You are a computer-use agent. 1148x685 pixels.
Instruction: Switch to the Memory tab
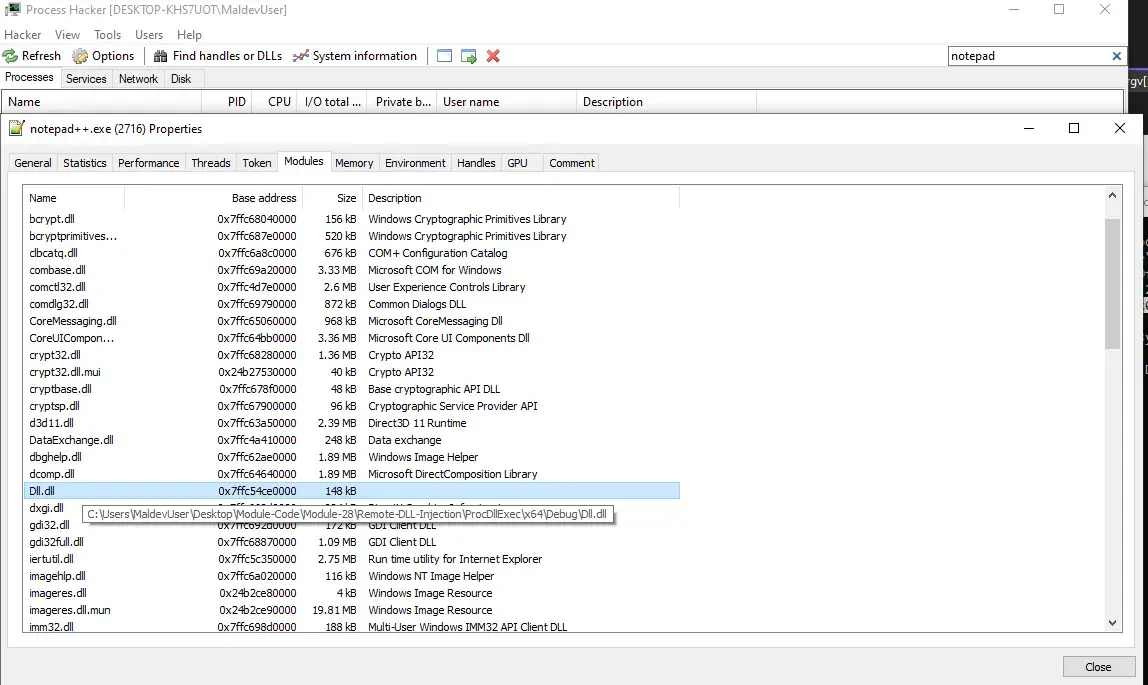[354, 163]
